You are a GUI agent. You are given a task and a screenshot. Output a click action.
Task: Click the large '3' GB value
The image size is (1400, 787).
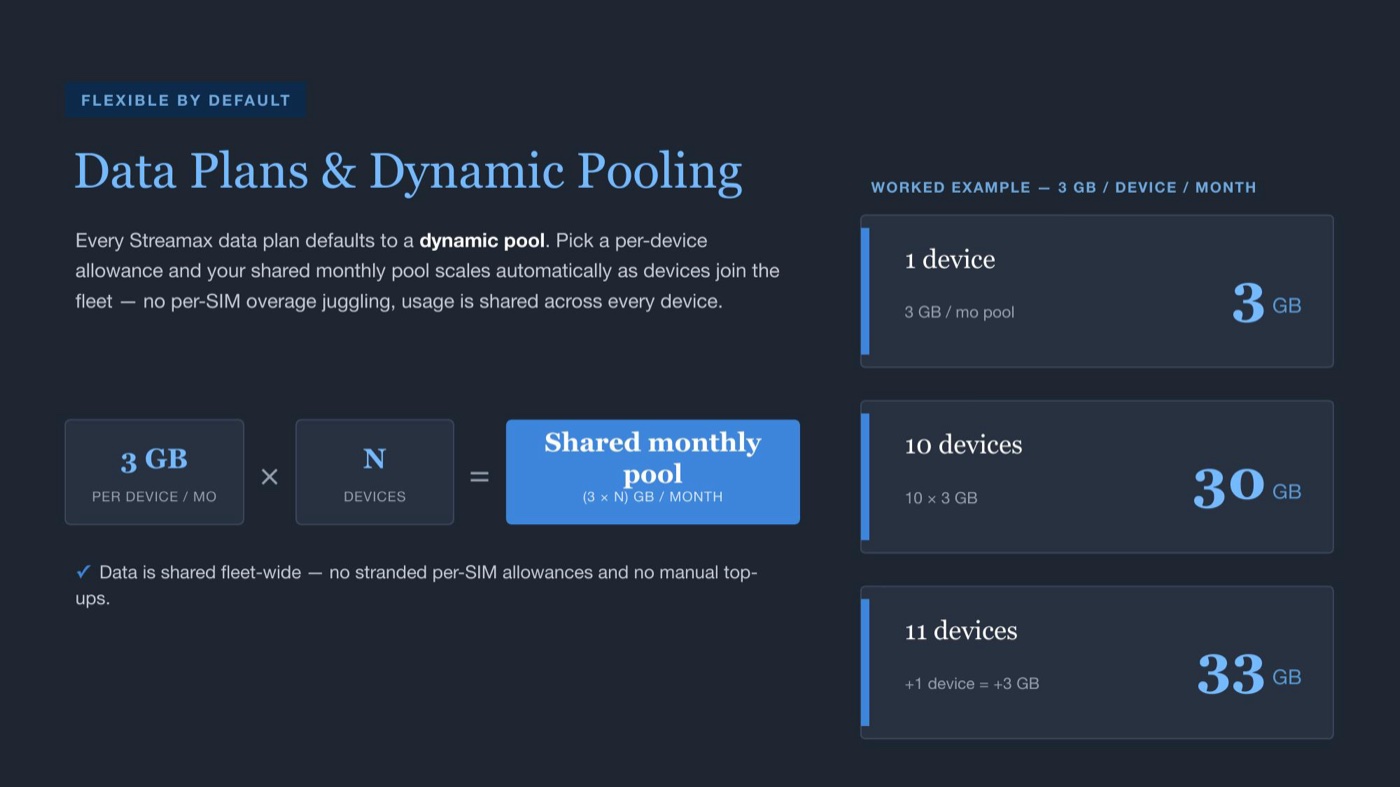(1249, 304)
